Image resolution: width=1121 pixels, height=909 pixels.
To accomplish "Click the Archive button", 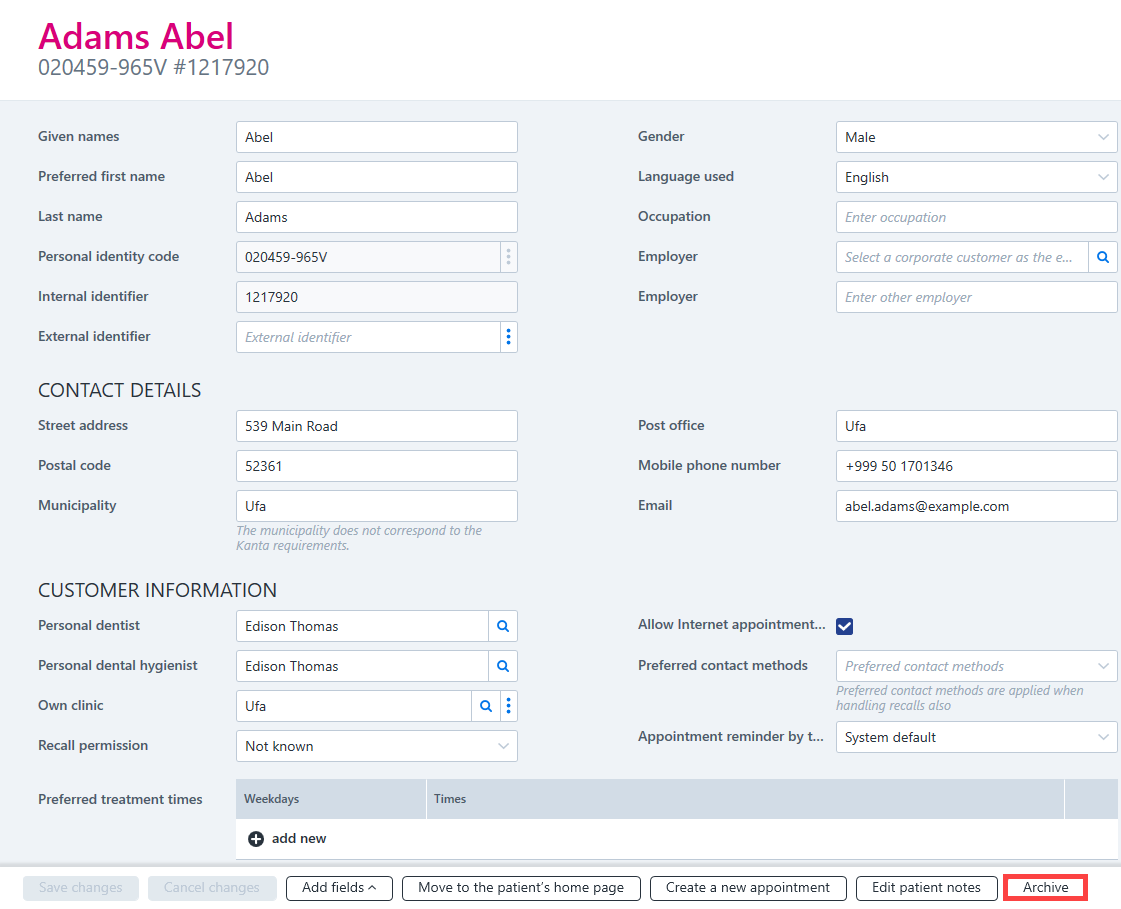I will [x=1045, y=888].
